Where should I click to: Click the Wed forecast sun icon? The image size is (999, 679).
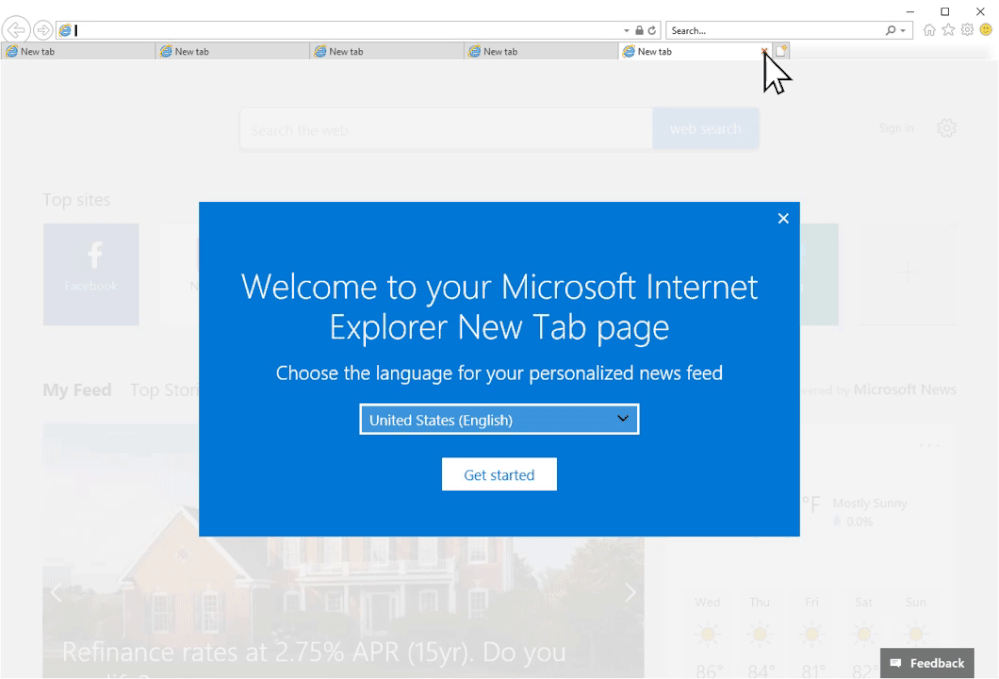(x=707, y=634)
